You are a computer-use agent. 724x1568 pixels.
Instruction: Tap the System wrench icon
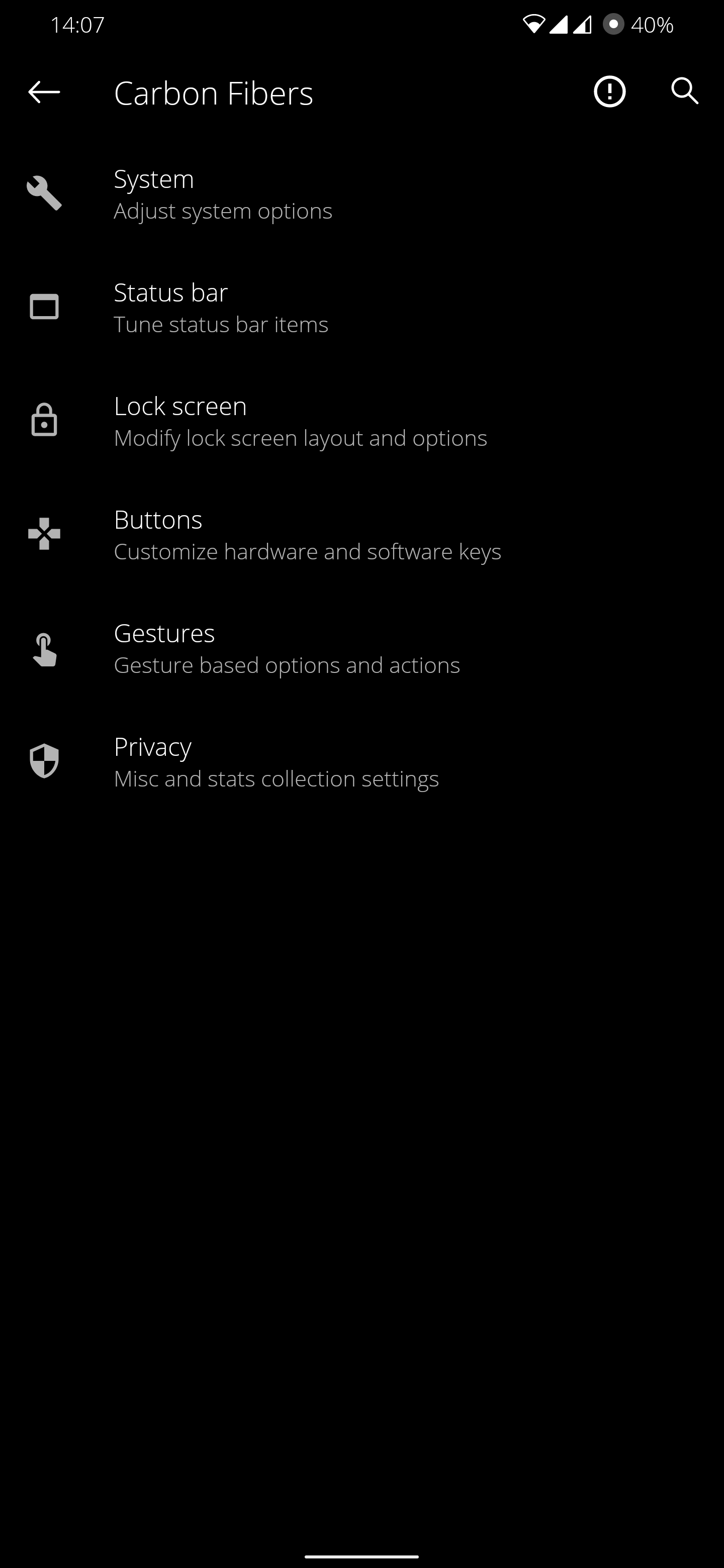44,193
